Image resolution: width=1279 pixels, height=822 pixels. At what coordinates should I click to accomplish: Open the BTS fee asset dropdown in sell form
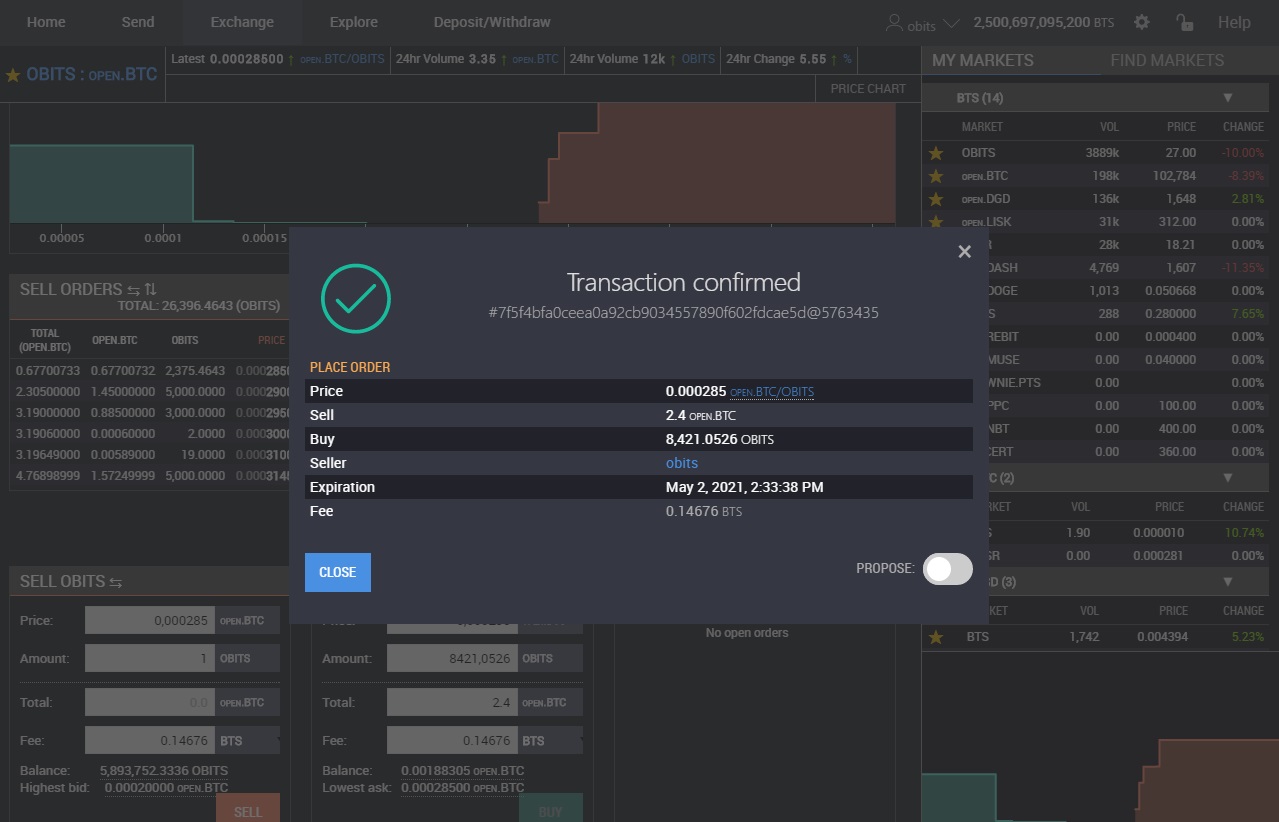247,741
